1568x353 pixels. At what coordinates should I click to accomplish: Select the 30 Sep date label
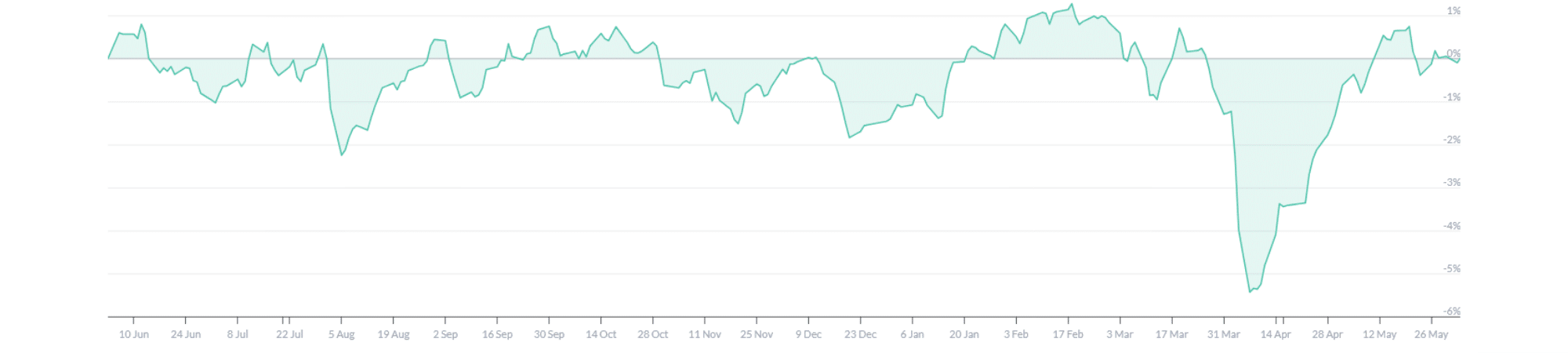coord(549,334)
